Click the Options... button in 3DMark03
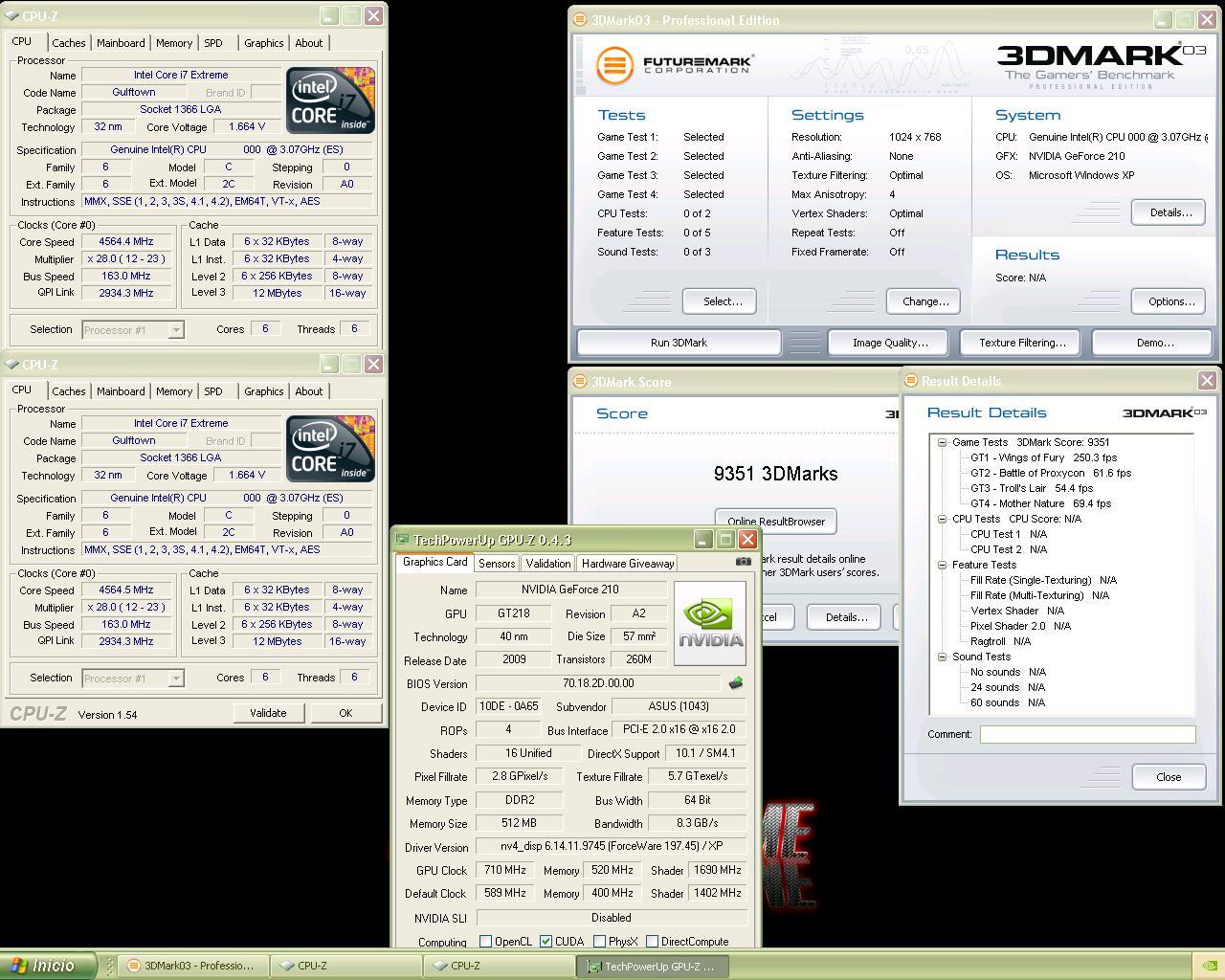The width and height of the screenshot is (1225, 980). click(x=1169, y=301)
